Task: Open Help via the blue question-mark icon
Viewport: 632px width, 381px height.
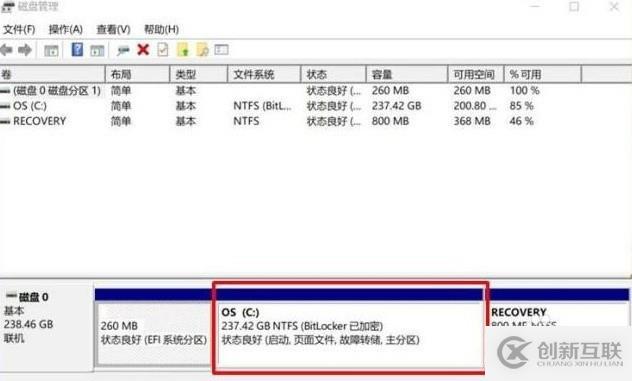Action: click(77, 50)
